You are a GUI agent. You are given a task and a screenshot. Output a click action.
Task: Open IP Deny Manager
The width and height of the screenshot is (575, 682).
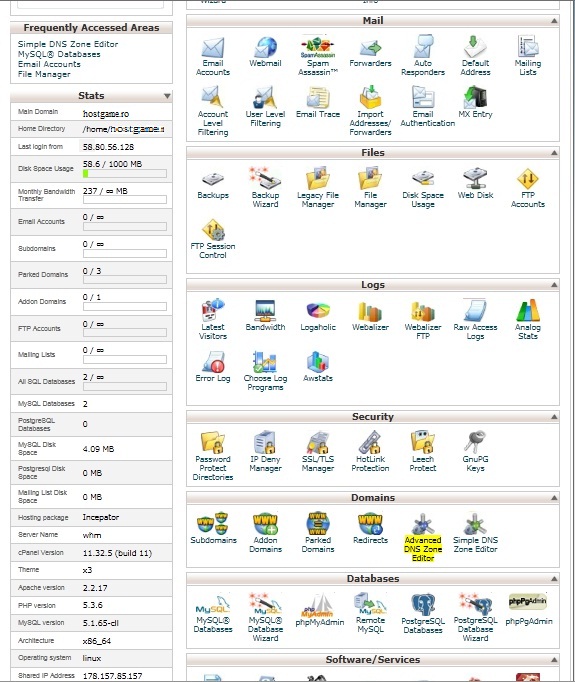[x=265, y=451]
